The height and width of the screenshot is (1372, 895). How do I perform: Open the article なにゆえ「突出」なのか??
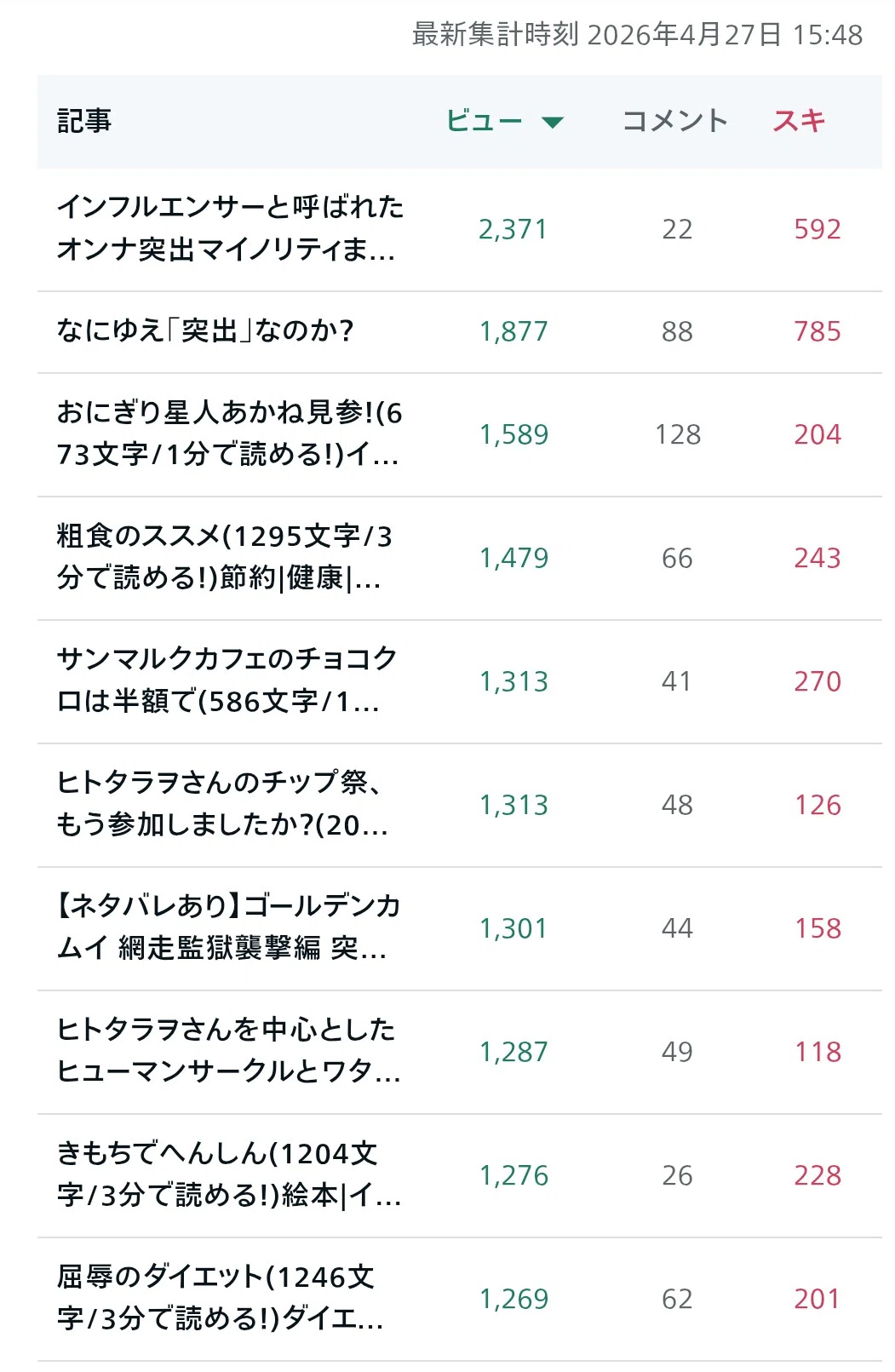tap(205, 330)
